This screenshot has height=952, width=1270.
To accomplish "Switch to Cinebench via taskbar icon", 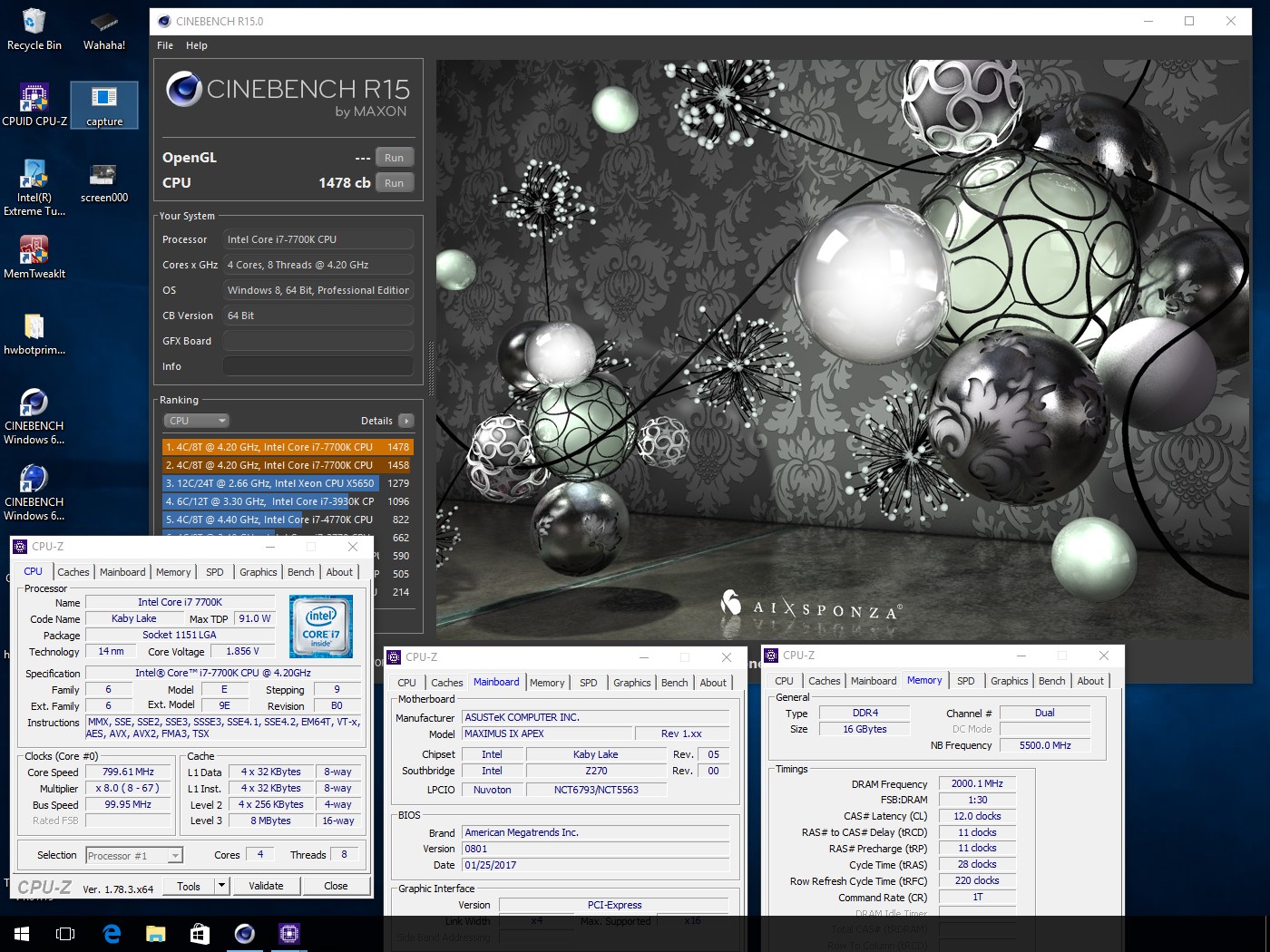I will point(244,934).
